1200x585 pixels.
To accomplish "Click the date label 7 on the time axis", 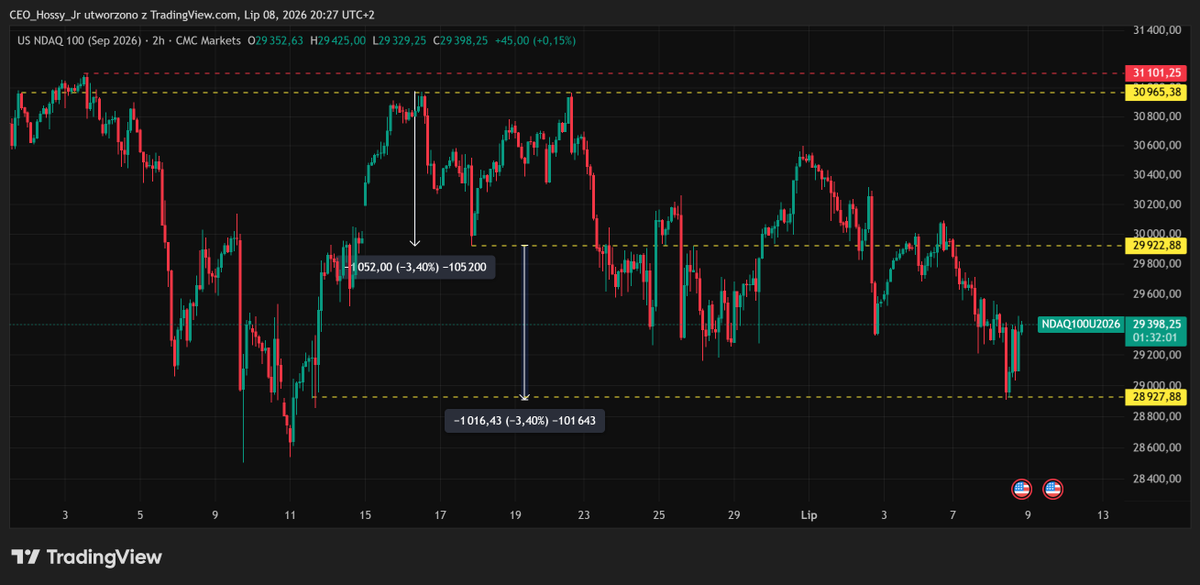I will pyautogui.click(x=953, y=516).
